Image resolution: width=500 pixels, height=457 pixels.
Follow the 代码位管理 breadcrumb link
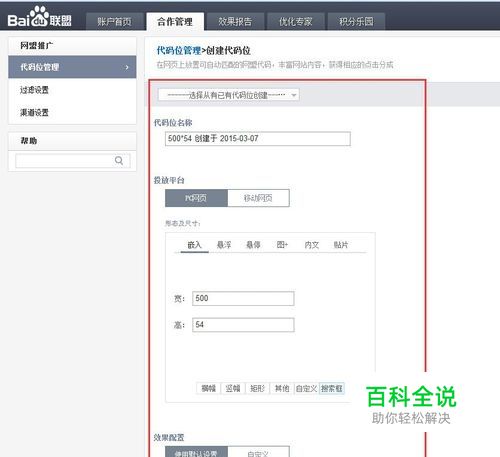(179, 51)
